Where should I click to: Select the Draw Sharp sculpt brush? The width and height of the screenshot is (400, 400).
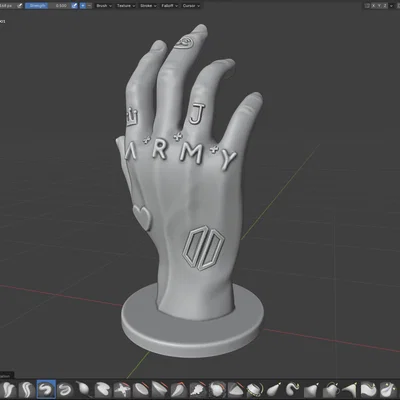pos(27,389)
